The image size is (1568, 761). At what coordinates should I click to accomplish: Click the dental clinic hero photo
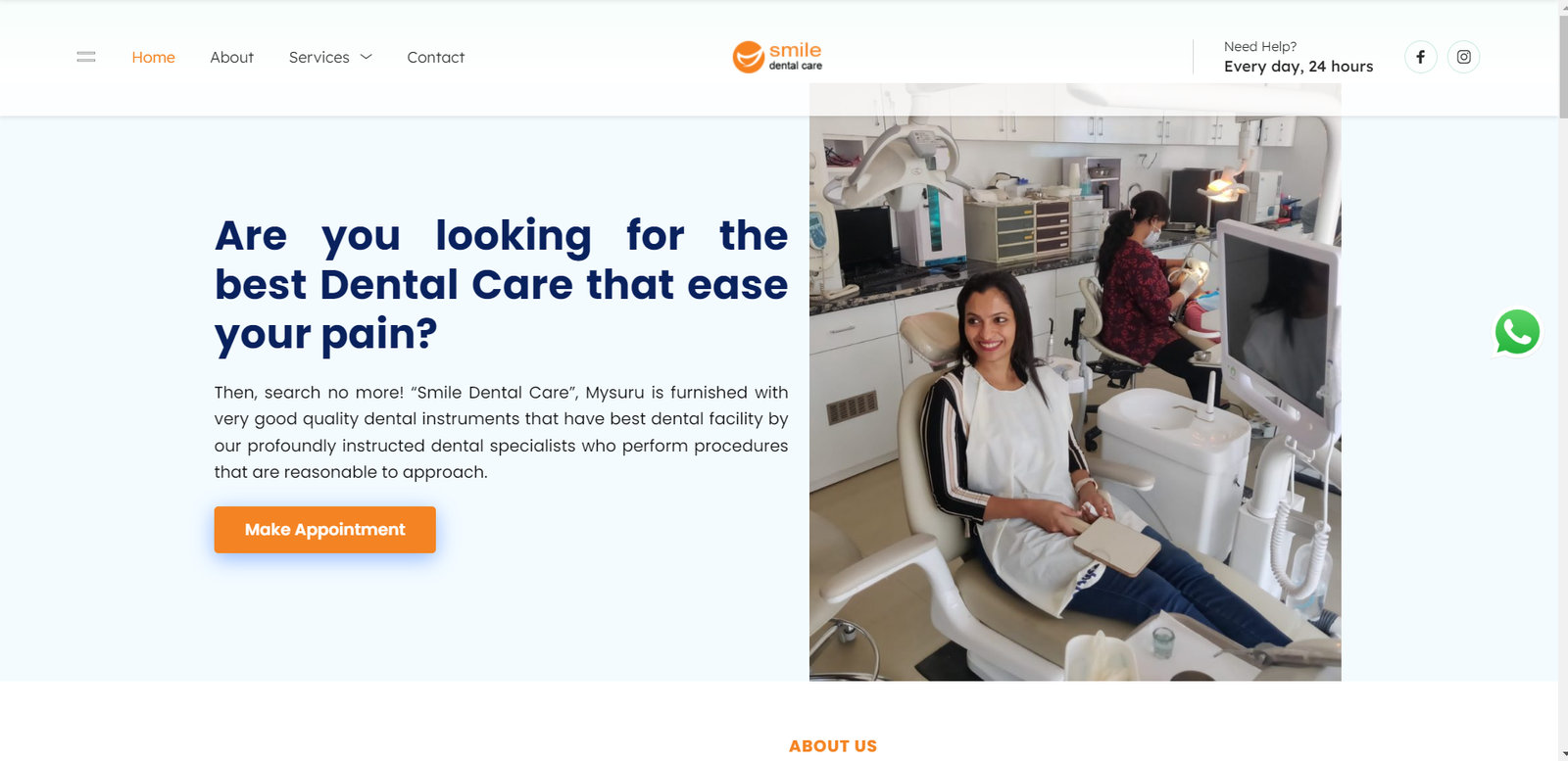pyautogui.click(x=1075, y=382)
